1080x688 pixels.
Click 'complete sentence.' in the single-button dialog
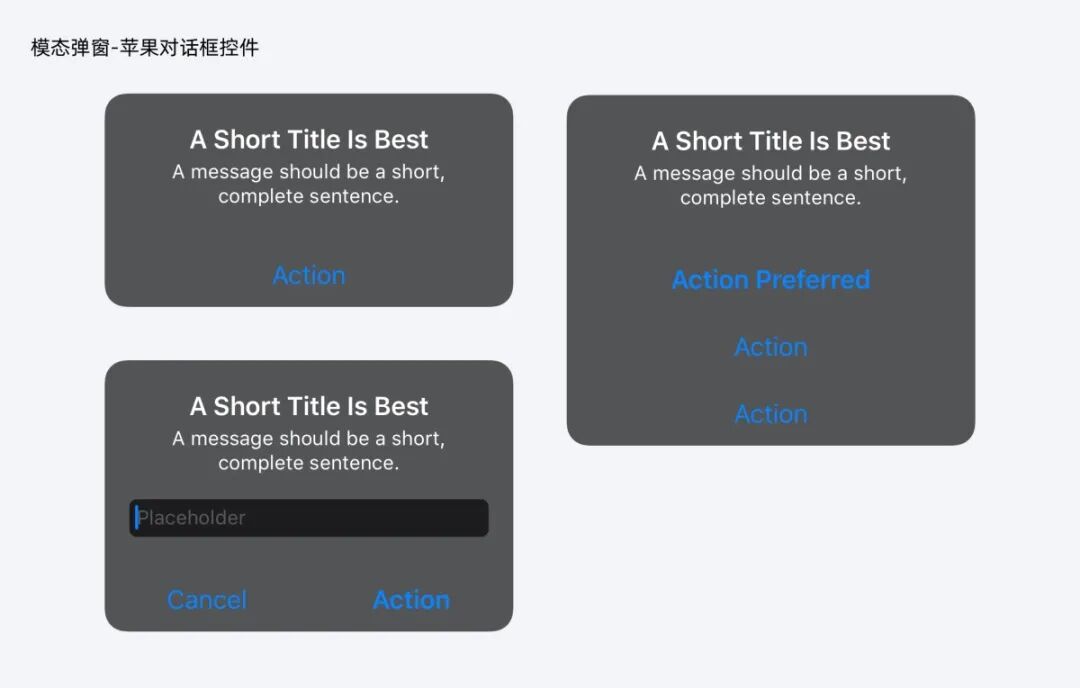pyautogui.click(x=309, y=196)
